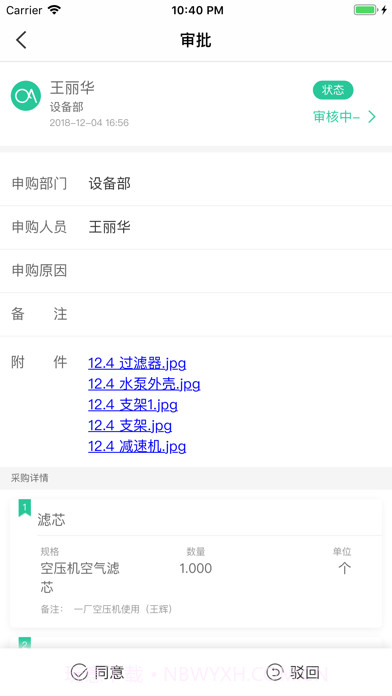Tap the spec value 空压机空气滤芯
This screenshot has height=696, width=392.
[x=80, y=578]
